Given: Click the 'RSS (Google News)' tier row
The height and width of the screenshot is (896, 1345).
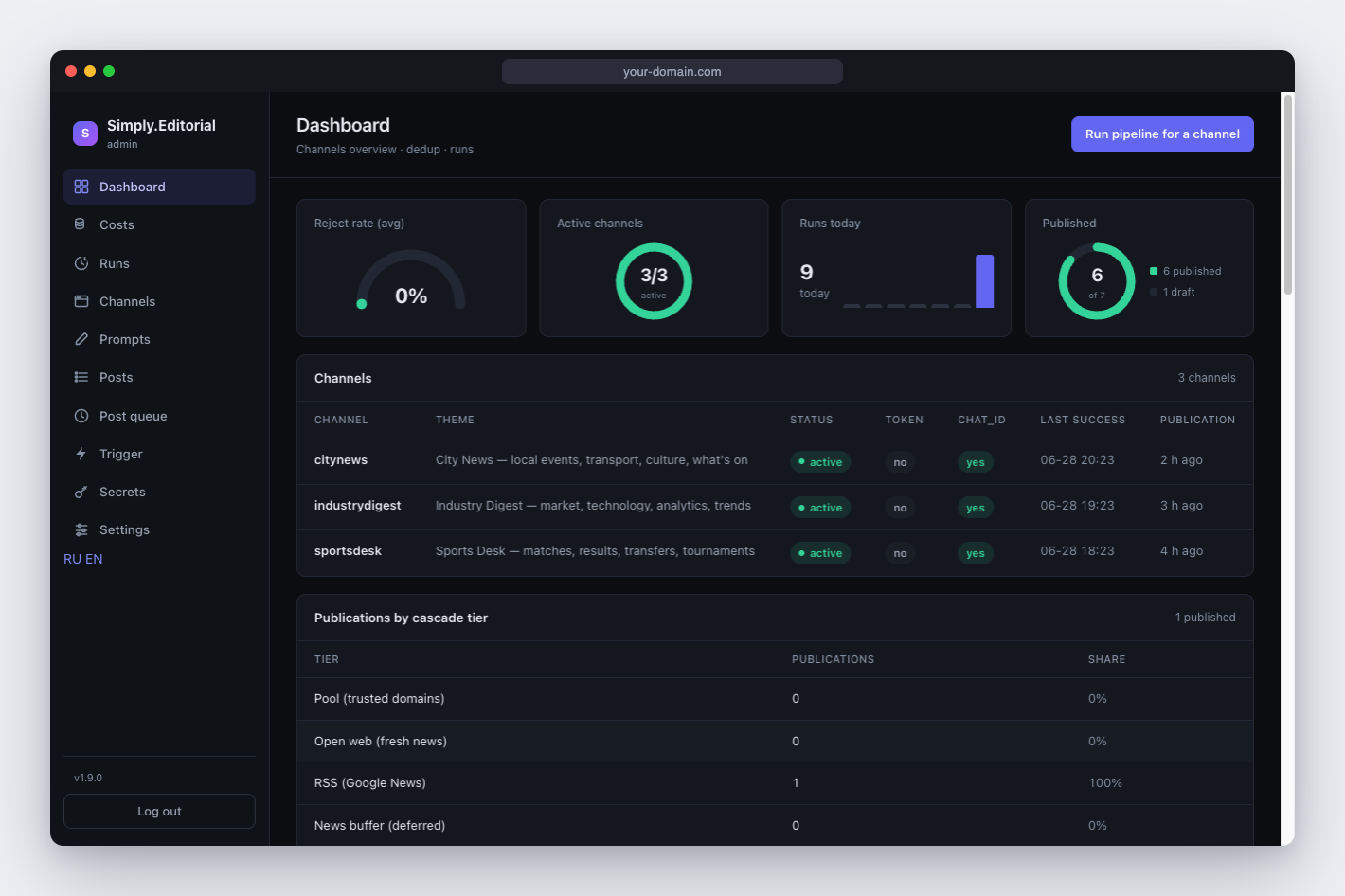Looking at the screenshot, I should pos(775,783).
